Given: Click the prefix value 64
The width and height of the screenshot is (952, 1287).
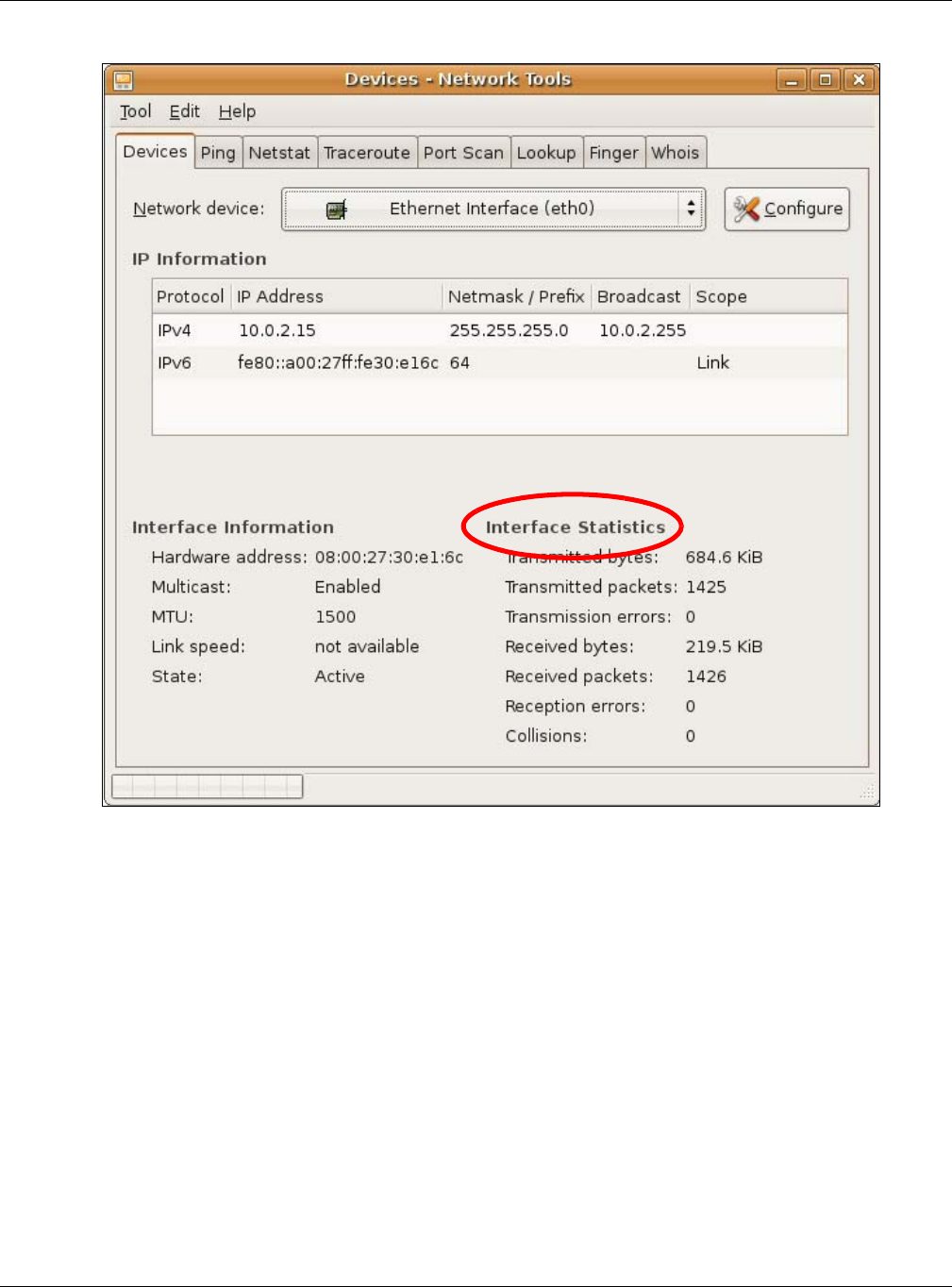Looking at the screenshot, I should [459, 362].
